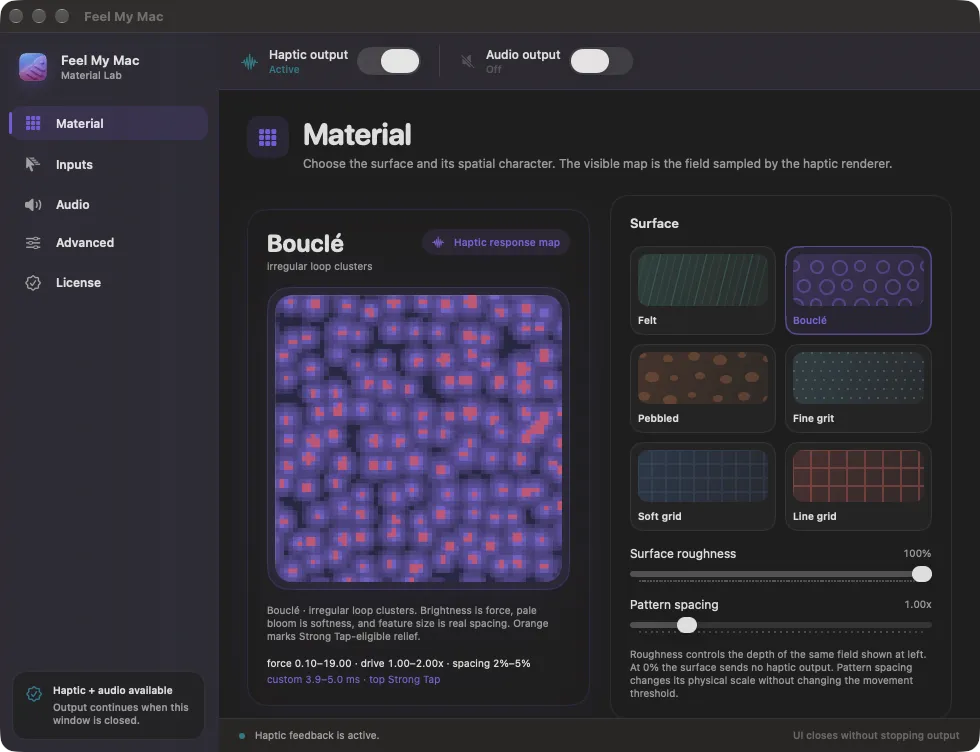This screenshot has height=752, width=980.
Task: Open the Material section
Action: click(109, 123)
